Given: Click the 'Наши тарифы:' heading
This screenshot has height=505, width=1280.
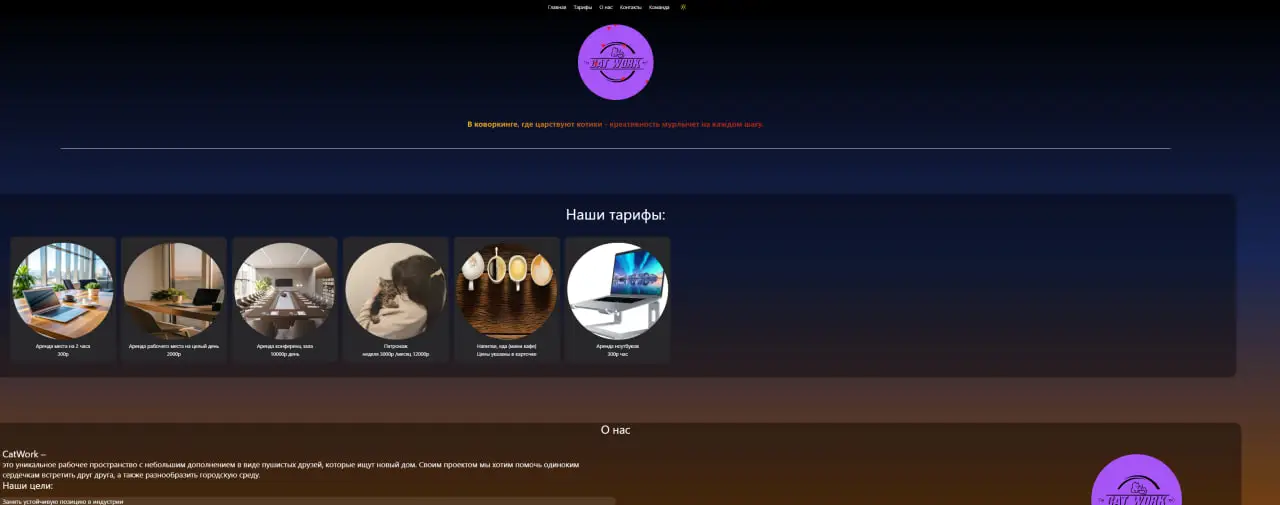Looking at the screenshot, I should tap(616, 214).
